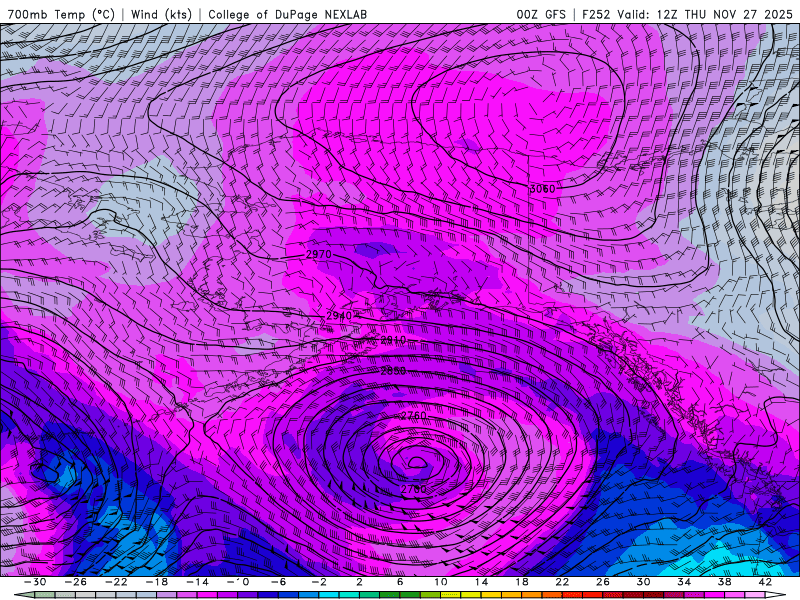Click the 'F252' forecast hour text
The image size is (800, 600).
pyautogui.click(x=596, y=14)
